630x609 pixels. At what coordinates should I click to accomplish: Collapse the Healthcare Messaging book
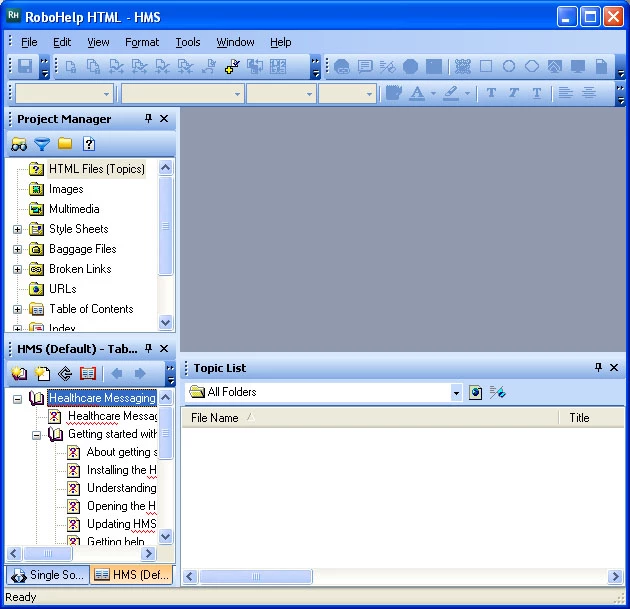coord(17,399)
